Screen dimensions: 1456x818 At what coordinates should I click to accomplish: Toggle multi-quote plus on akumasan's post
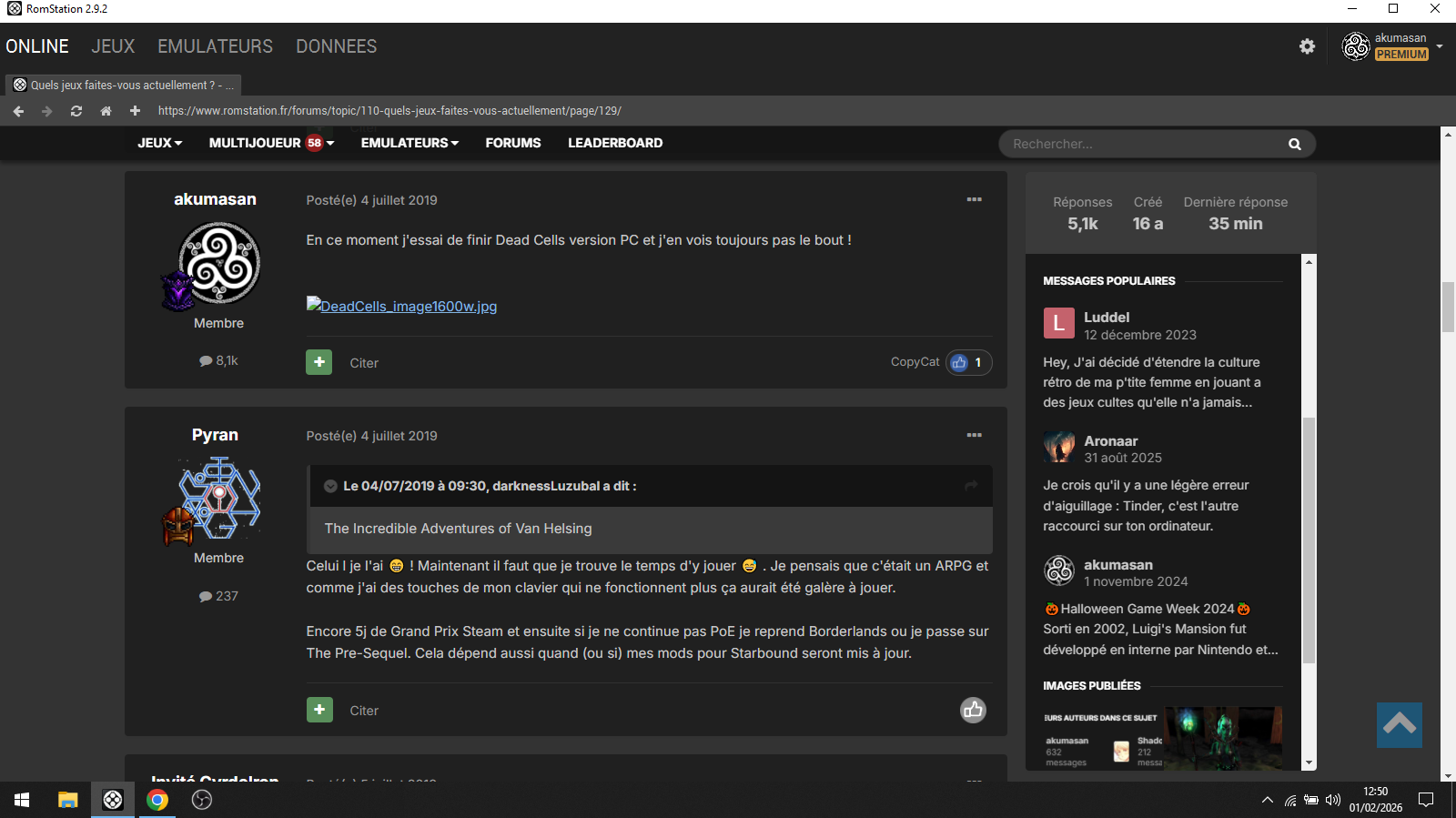[318, 362]
